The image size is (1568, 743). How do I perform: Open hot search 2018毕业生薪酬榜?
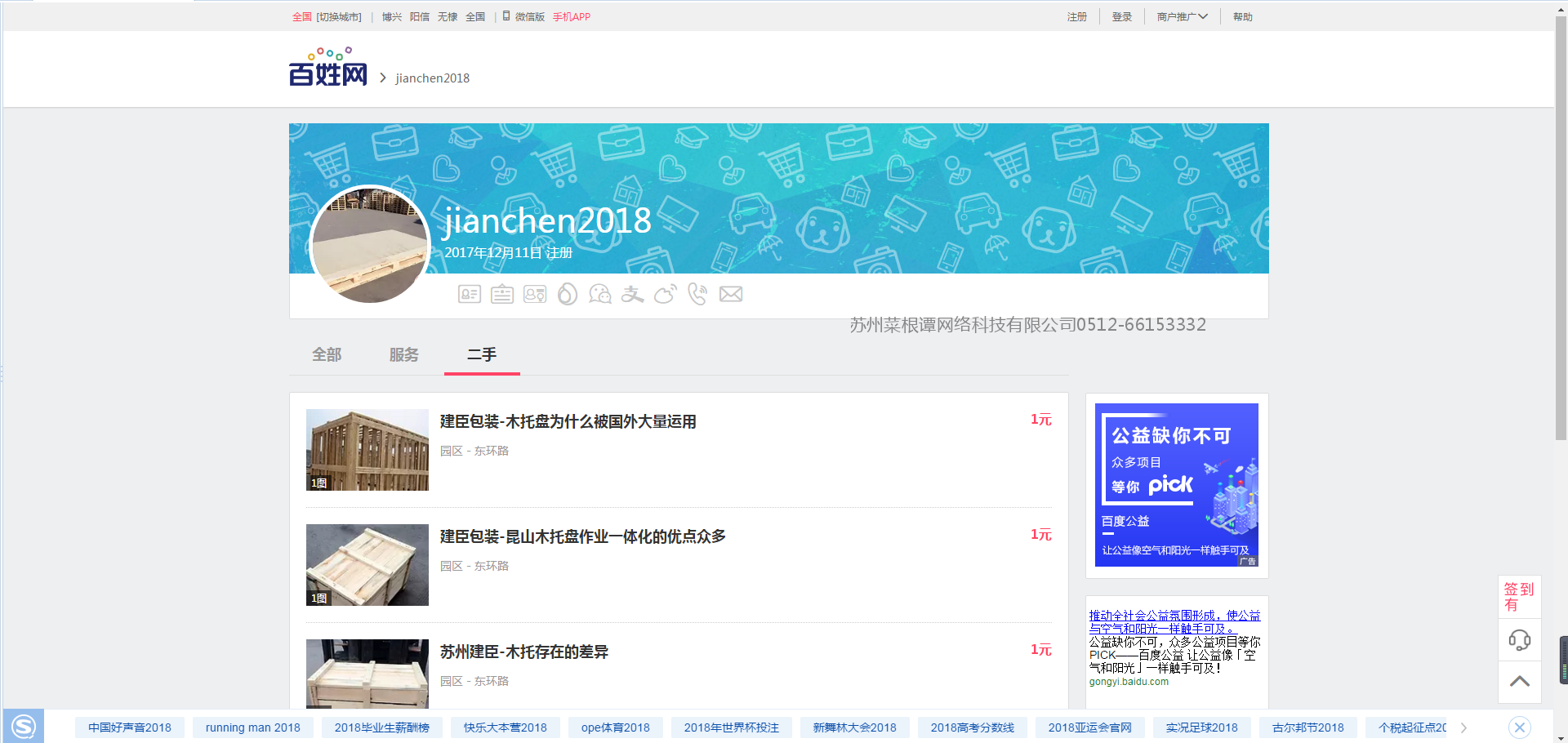click(x=382, y=727)
